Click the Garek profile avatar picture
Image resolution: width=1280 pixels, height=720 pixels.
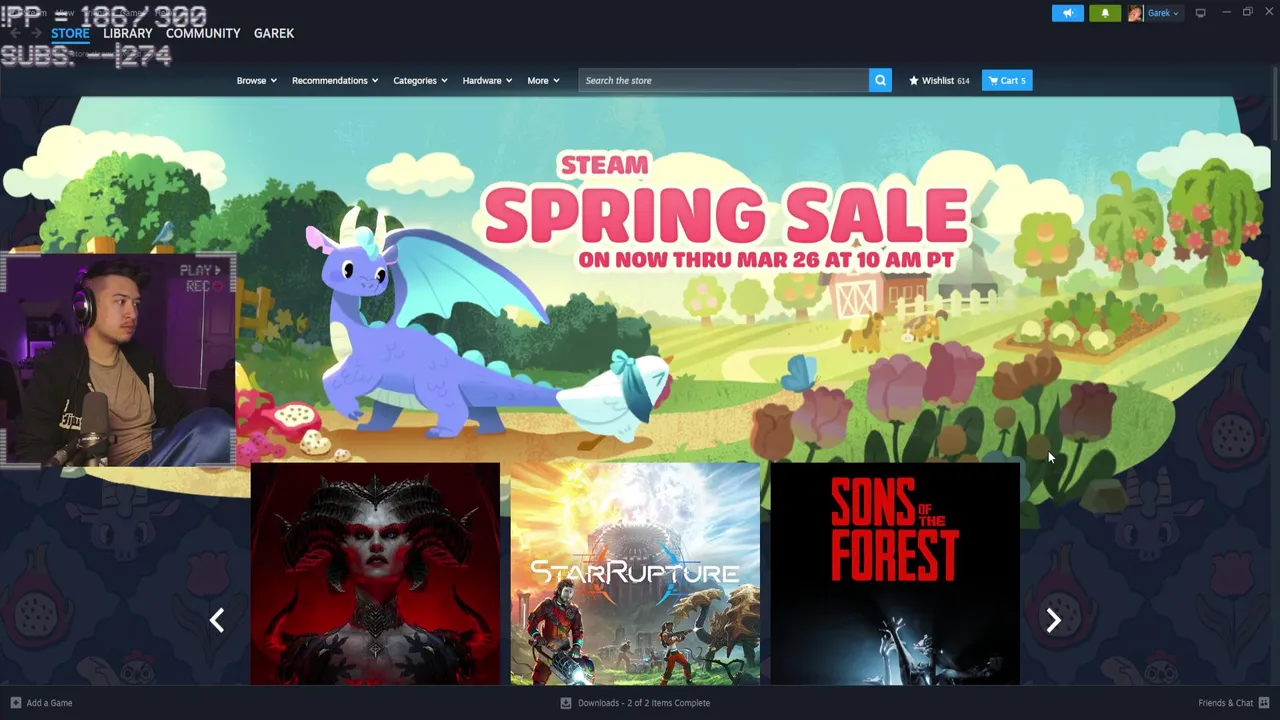coord(1135,13)
